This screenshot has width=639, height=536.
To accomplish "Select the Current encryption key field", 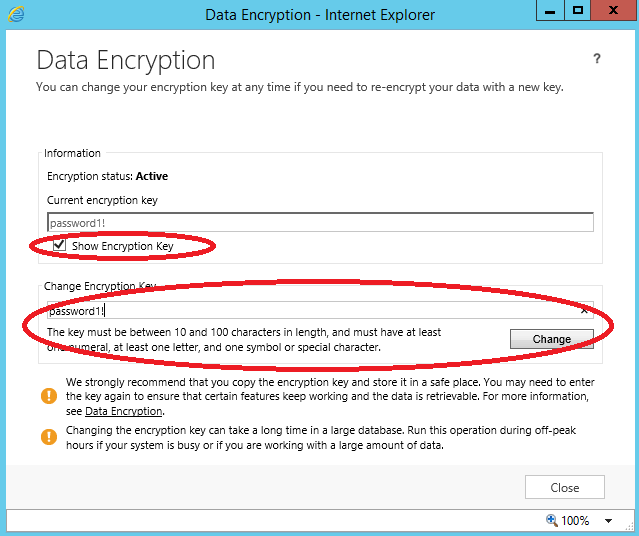I will tap(320, 223).
